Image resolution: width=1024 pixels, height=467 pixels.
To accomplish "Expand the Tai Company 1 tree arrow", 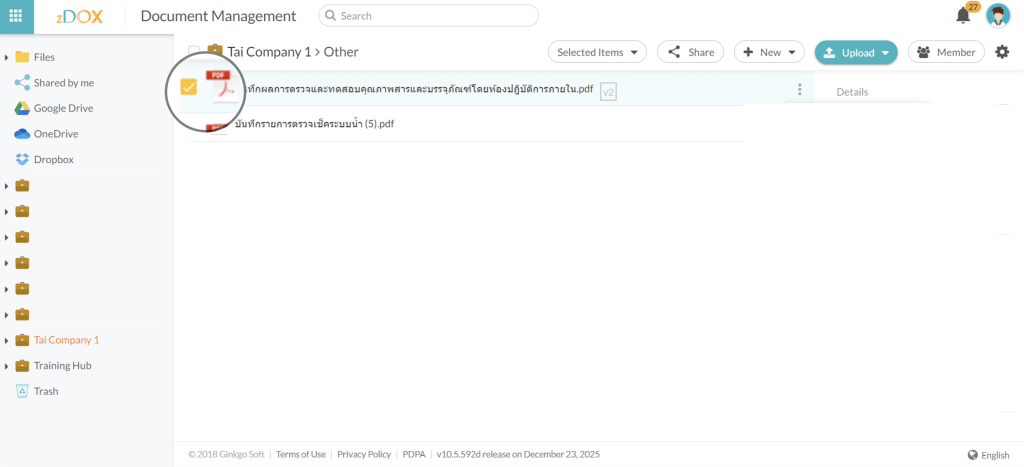I will pyautogui.click(x=7, y=340).
